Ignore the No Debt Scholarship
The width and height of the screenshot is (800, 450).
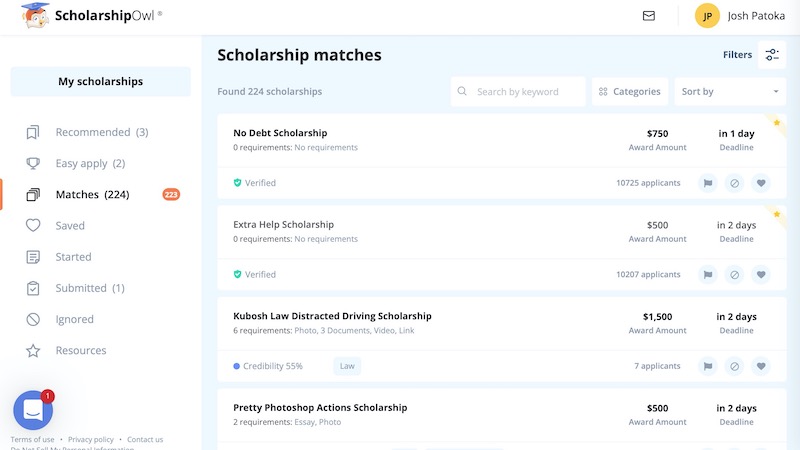(735, 183)
